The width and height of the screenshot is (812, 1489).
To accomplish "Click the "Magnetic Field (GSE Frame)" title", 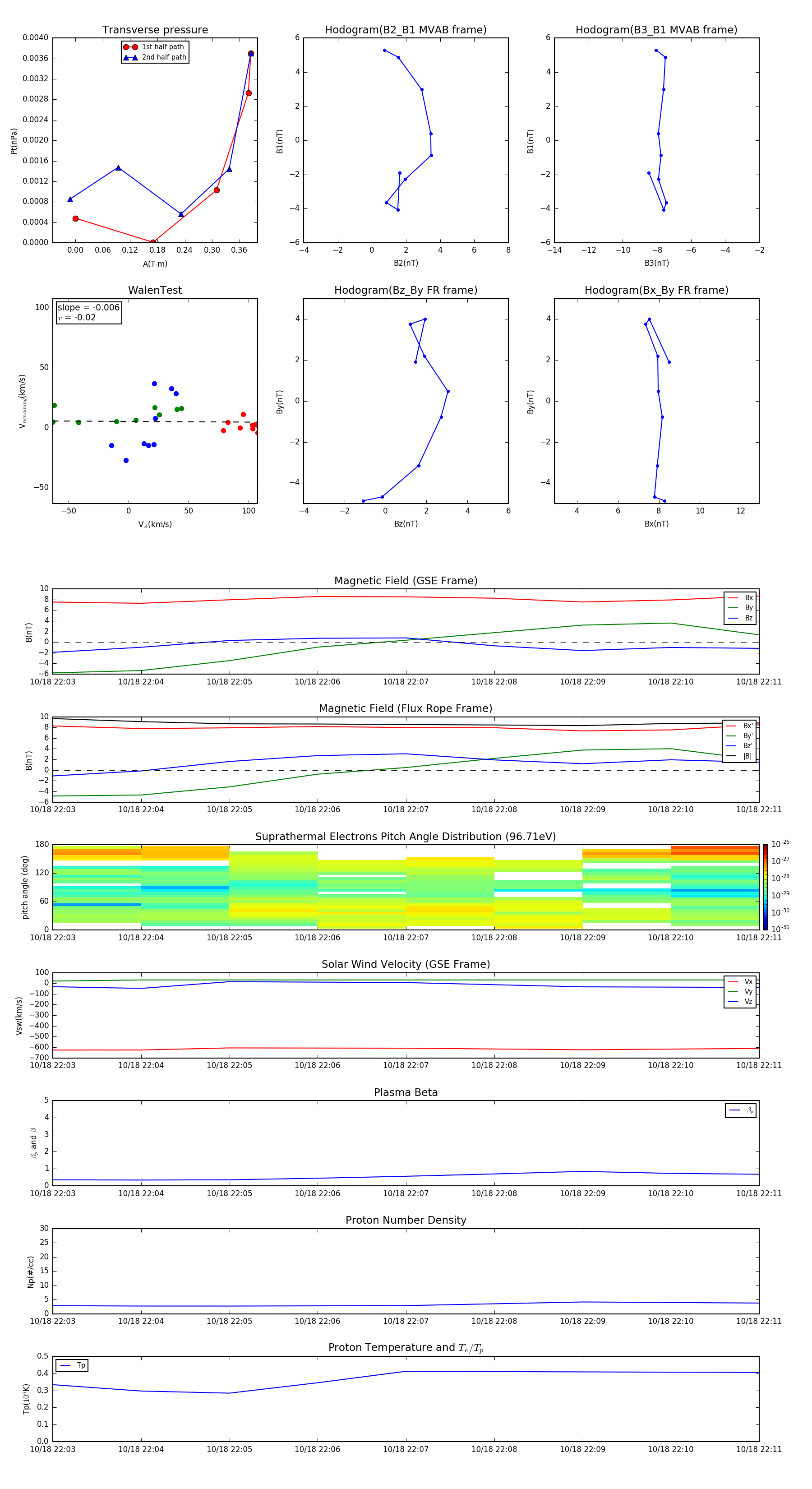I will point(406,581).
